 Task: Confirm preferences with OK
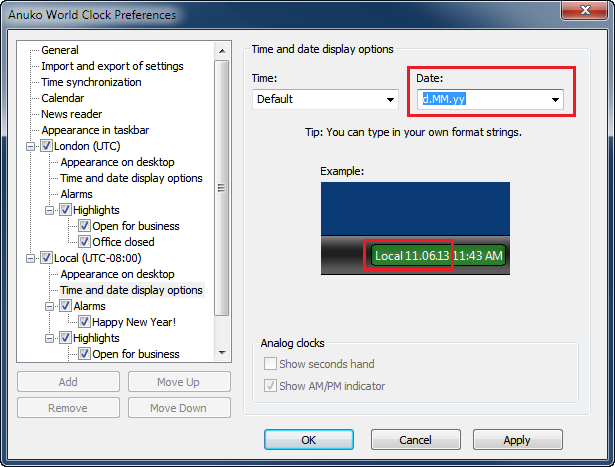point(309,440)
